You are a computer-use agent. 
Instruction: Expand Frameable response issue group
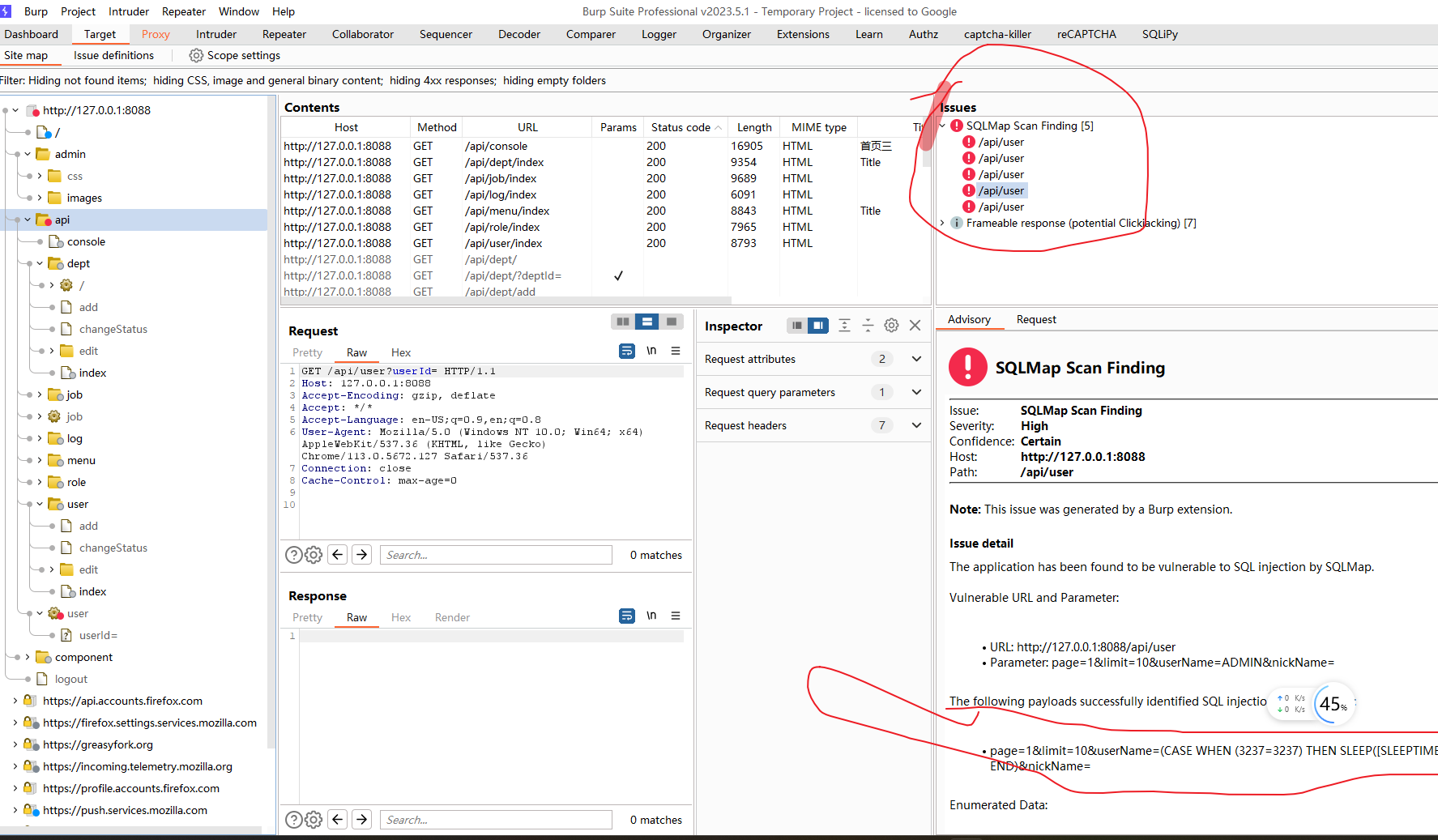(x=942, y=223)
